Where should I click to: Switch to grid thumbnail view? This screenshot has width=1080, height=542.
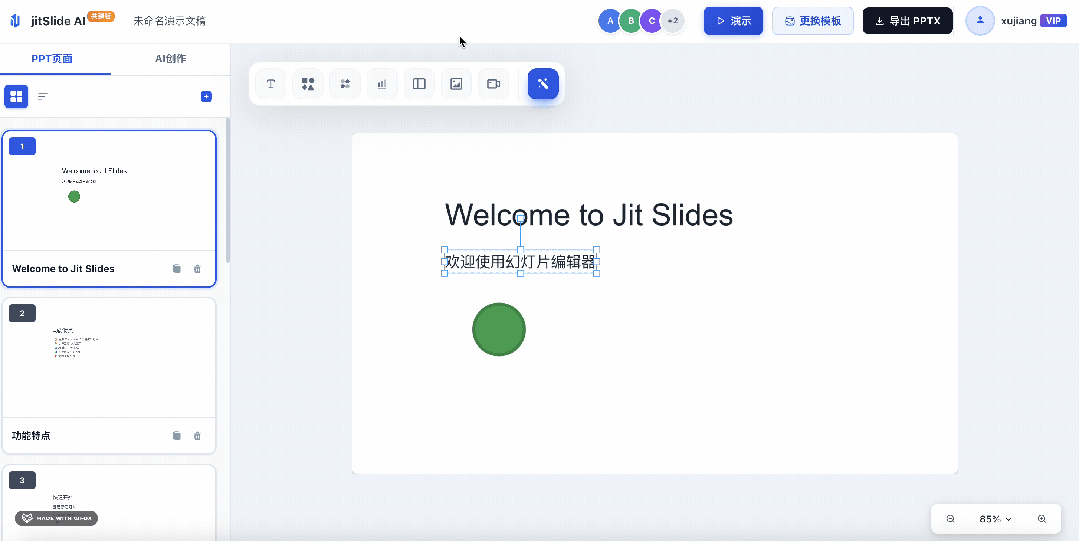click(16, 96)
